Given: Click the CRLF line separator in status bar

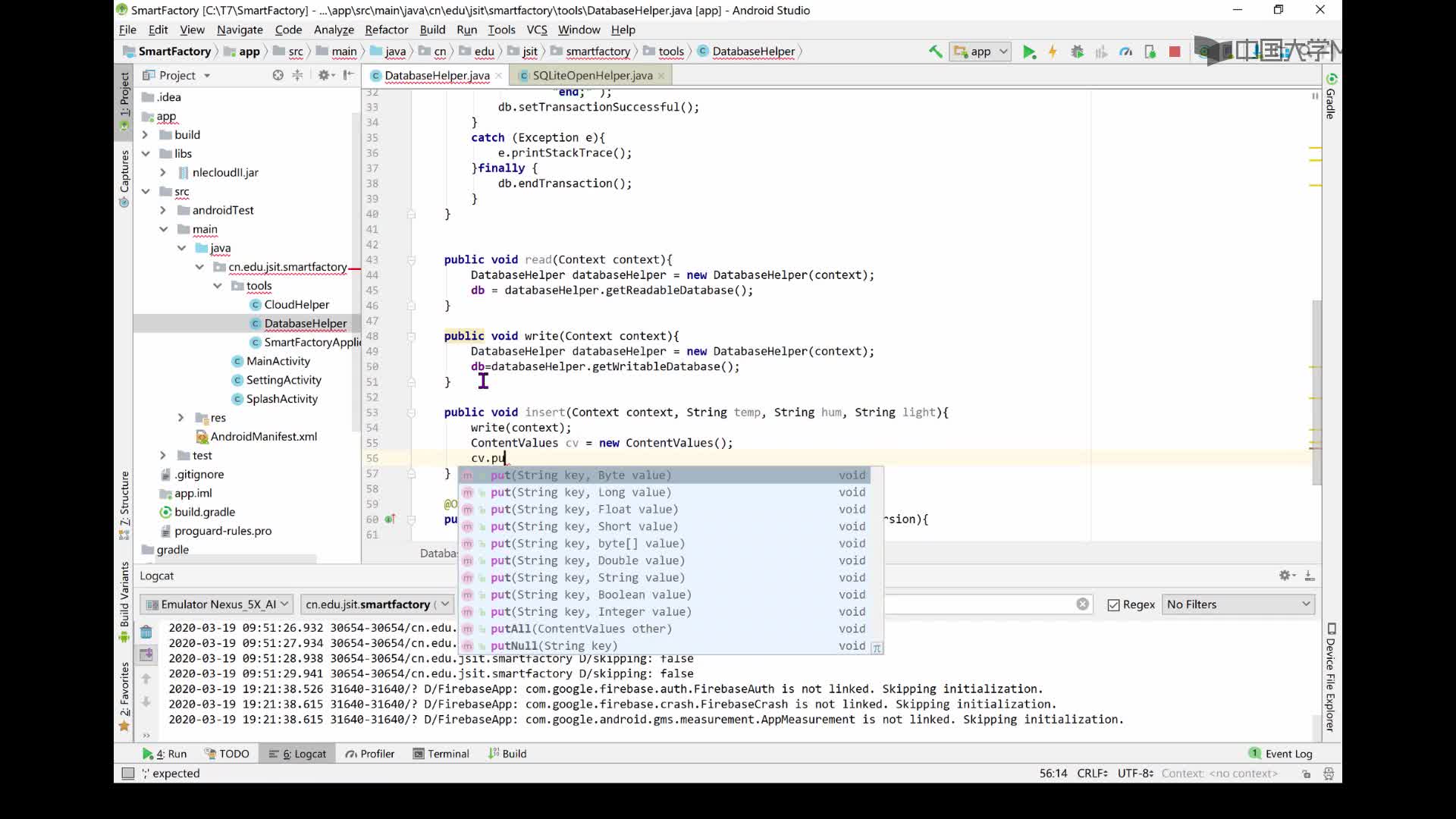Looking at the screenshot, I should (x=1092, y=773).
